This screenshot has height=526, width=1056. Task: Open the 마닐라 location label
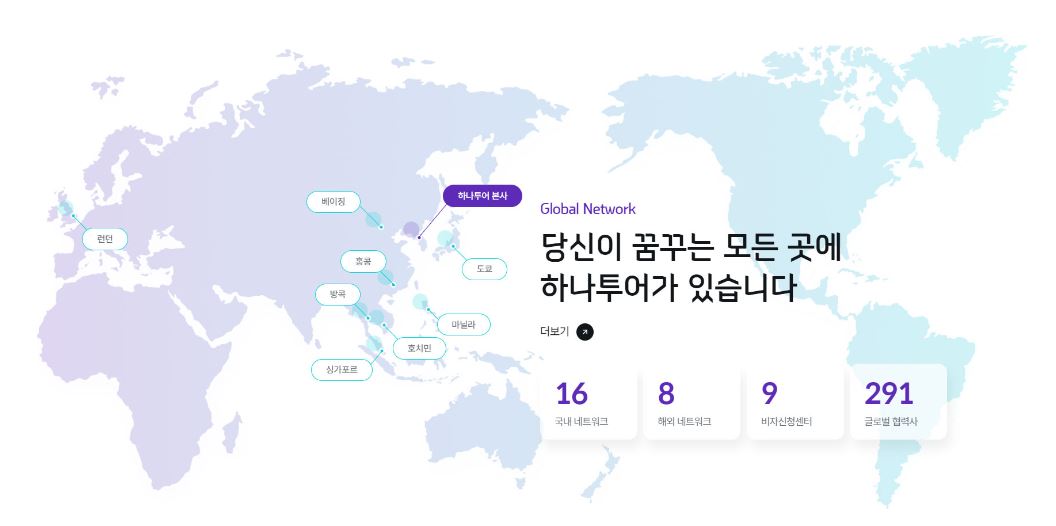[x=463, y=325]
